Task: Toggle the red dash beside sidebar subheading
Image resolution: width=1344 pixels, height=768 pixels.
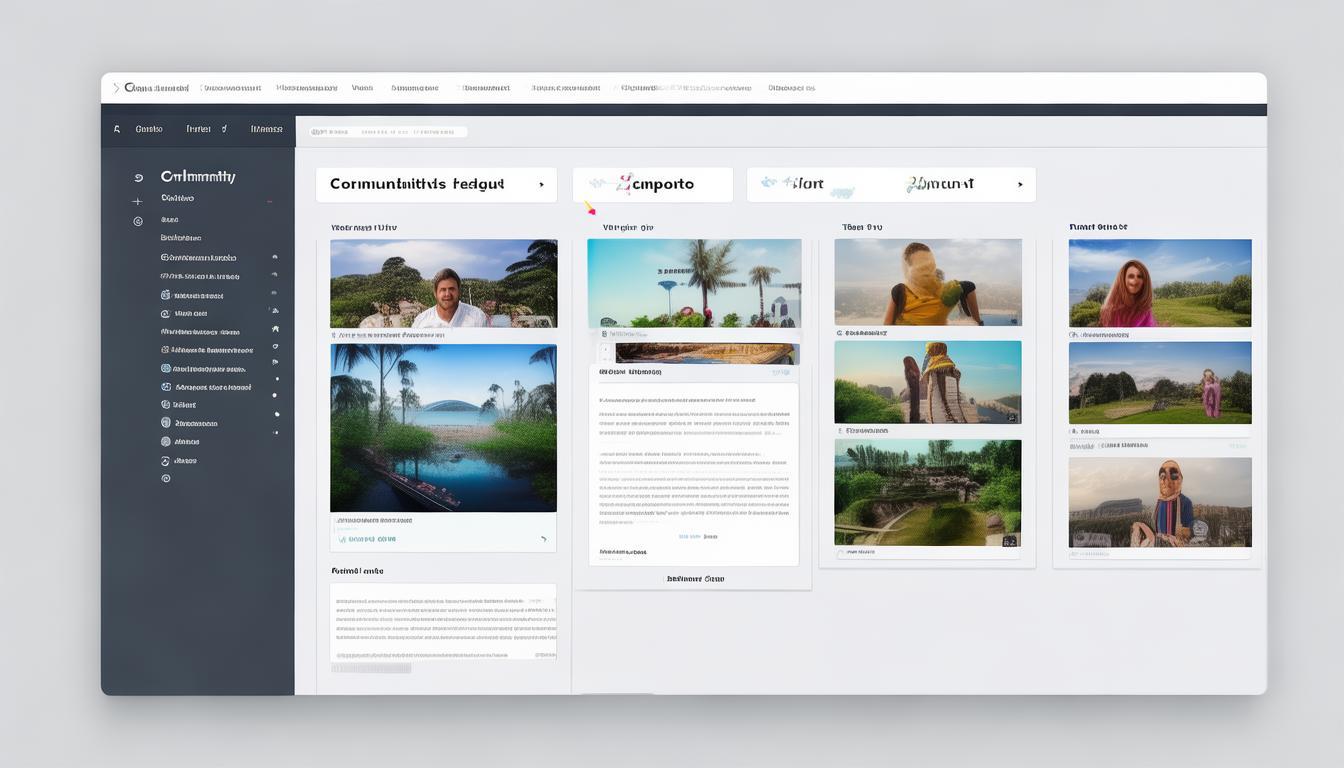Action: (x=269, y=202)
